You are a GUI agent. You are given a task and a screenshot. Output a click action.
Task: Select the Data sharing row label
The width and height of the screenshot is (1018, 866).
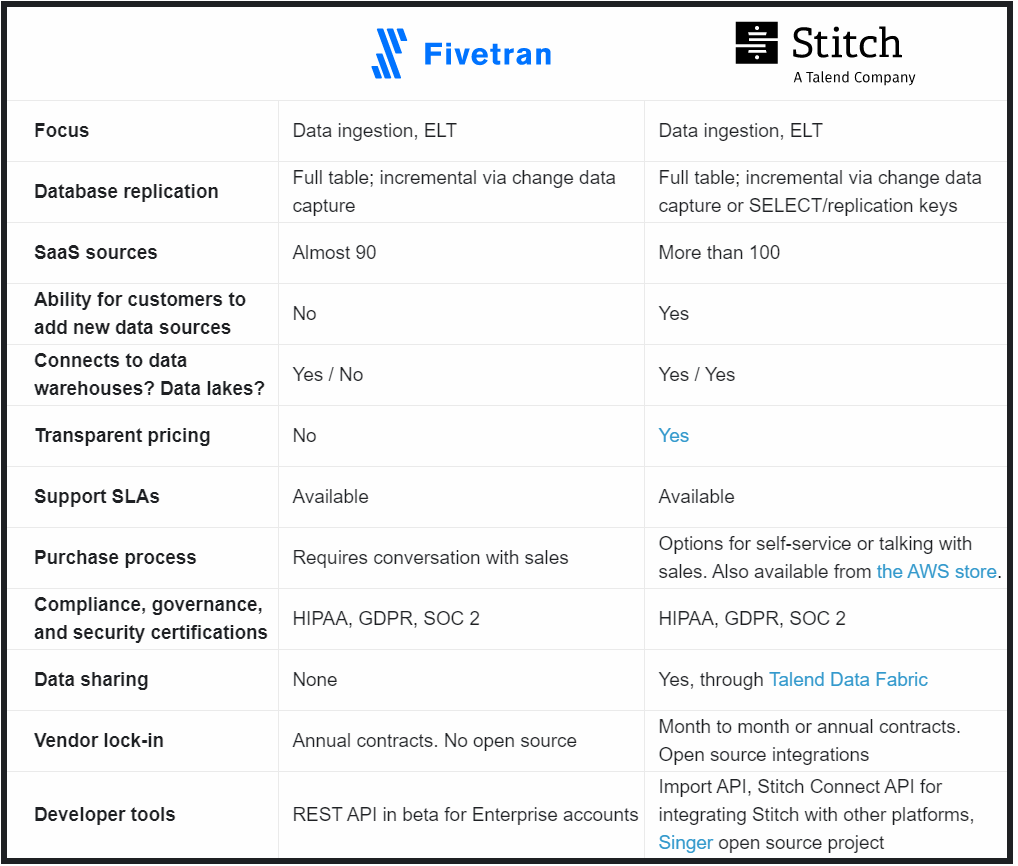point(91,680)
